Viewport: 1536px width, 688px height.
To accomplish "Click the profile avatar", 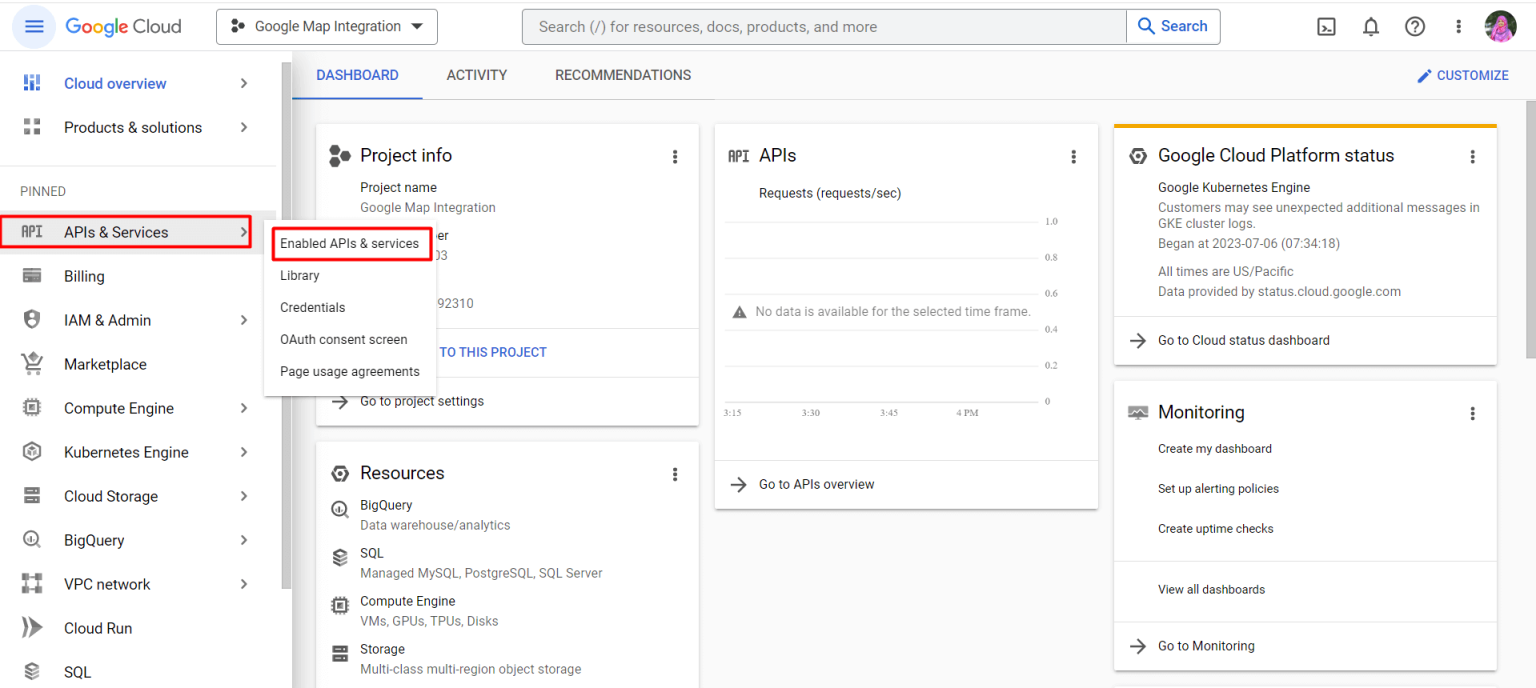I will click(1501, 26).
